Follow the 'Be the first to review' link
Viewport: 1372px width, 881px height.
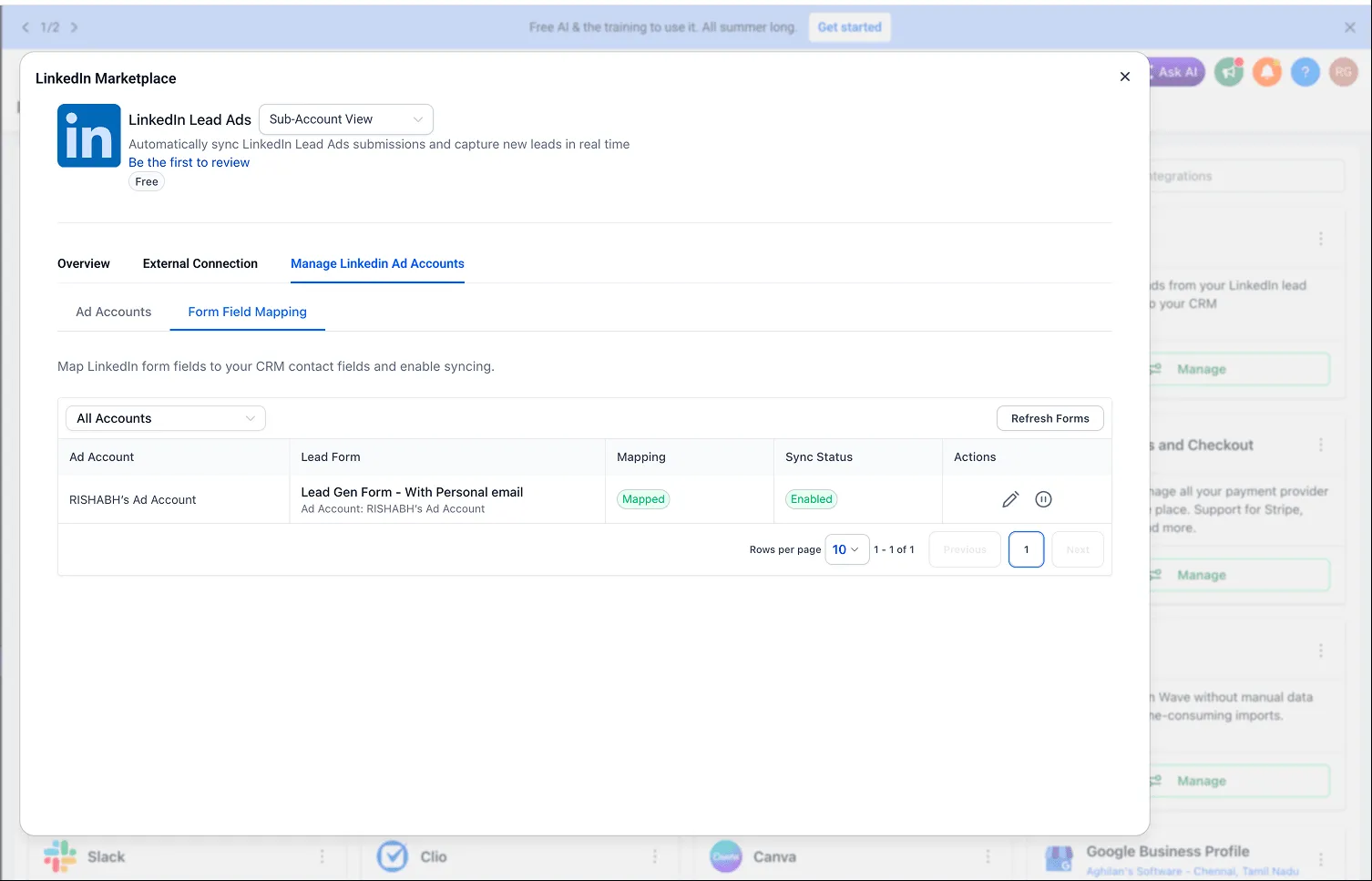tap(189, 162)
